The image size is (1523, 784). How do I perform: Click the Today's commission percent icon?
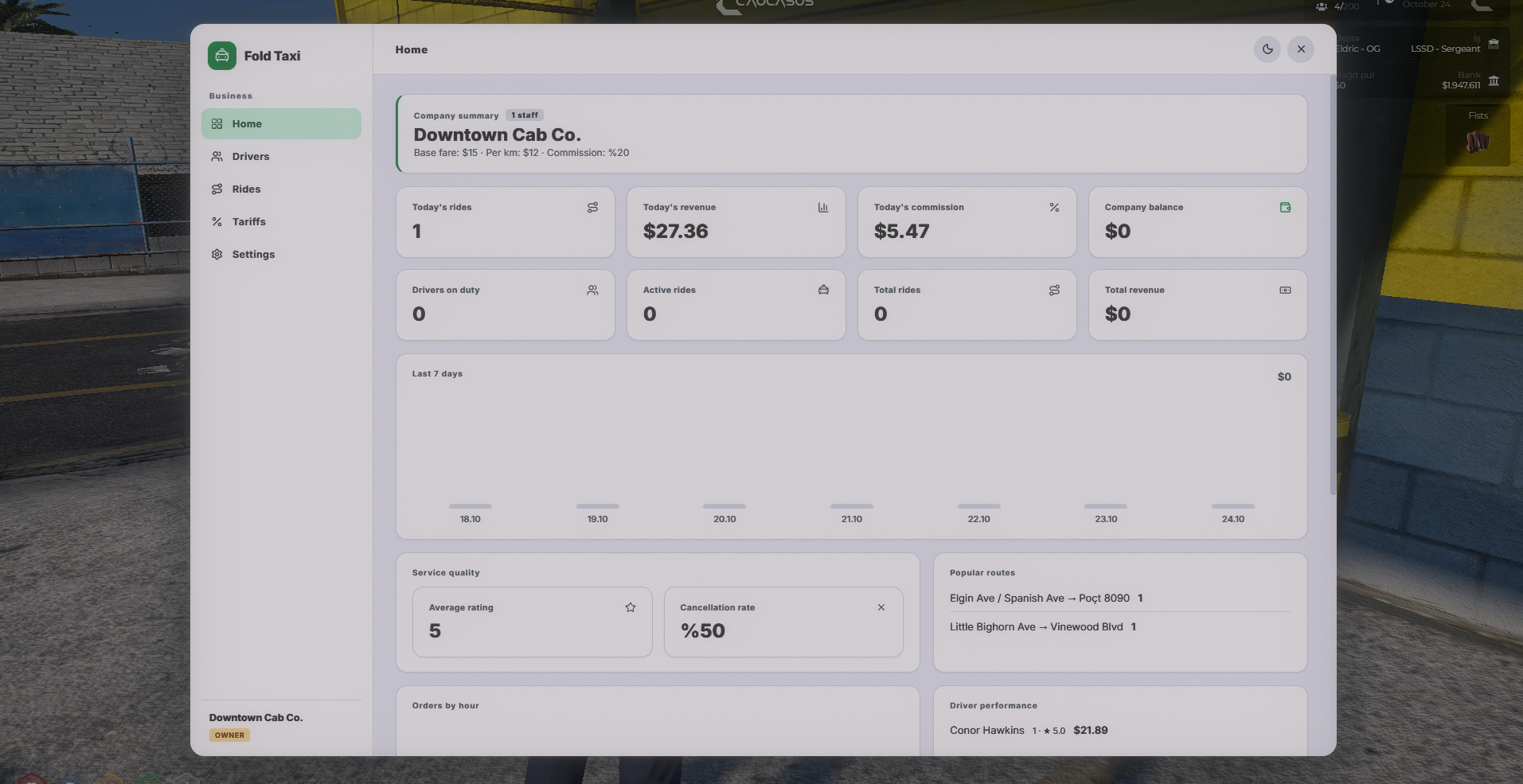click(1054, 208)
